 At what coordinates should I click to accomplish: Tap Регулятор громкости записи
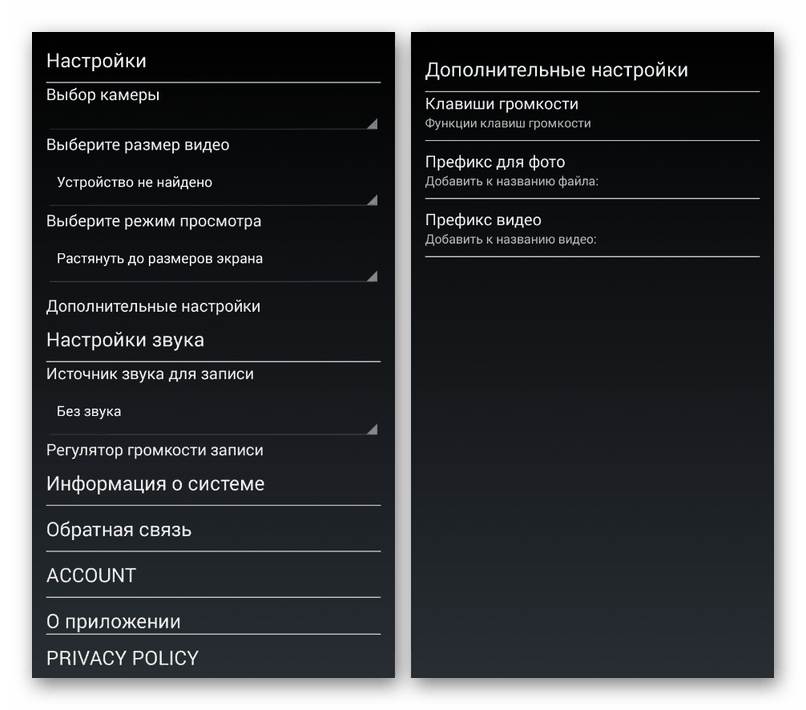click(x=155, y=450)
